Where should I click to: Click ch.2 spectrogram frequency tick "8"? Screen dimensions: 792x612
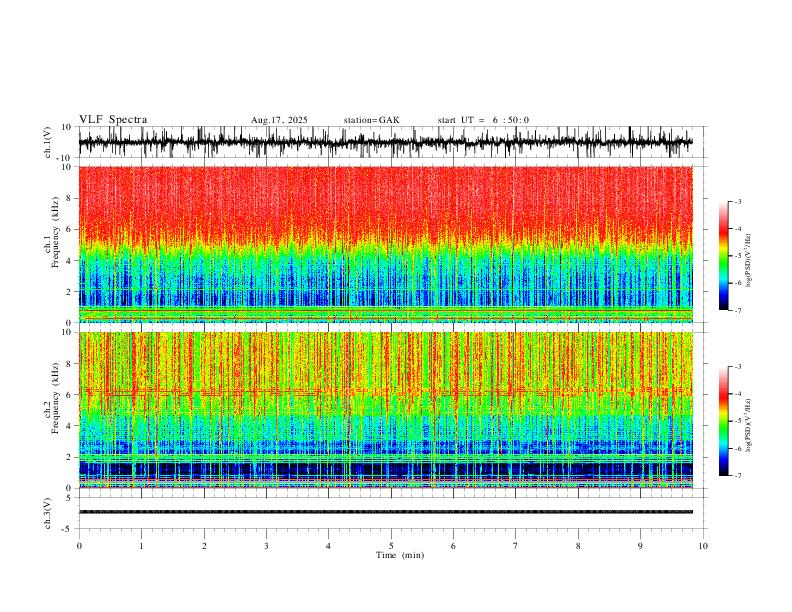(70, 364)
